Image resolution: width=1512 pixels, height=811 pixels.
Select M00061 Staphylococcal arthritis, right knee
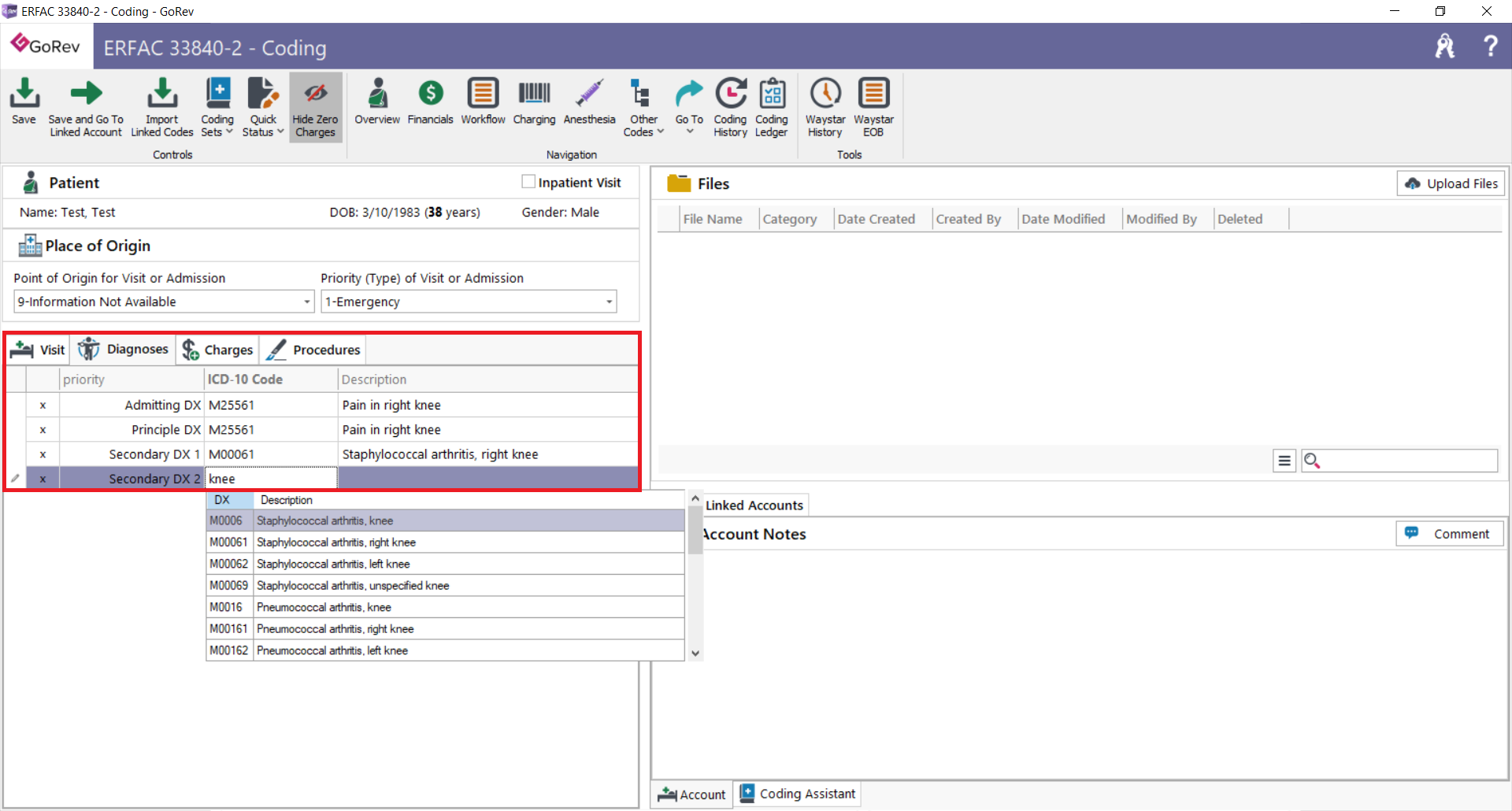[445, 543]
